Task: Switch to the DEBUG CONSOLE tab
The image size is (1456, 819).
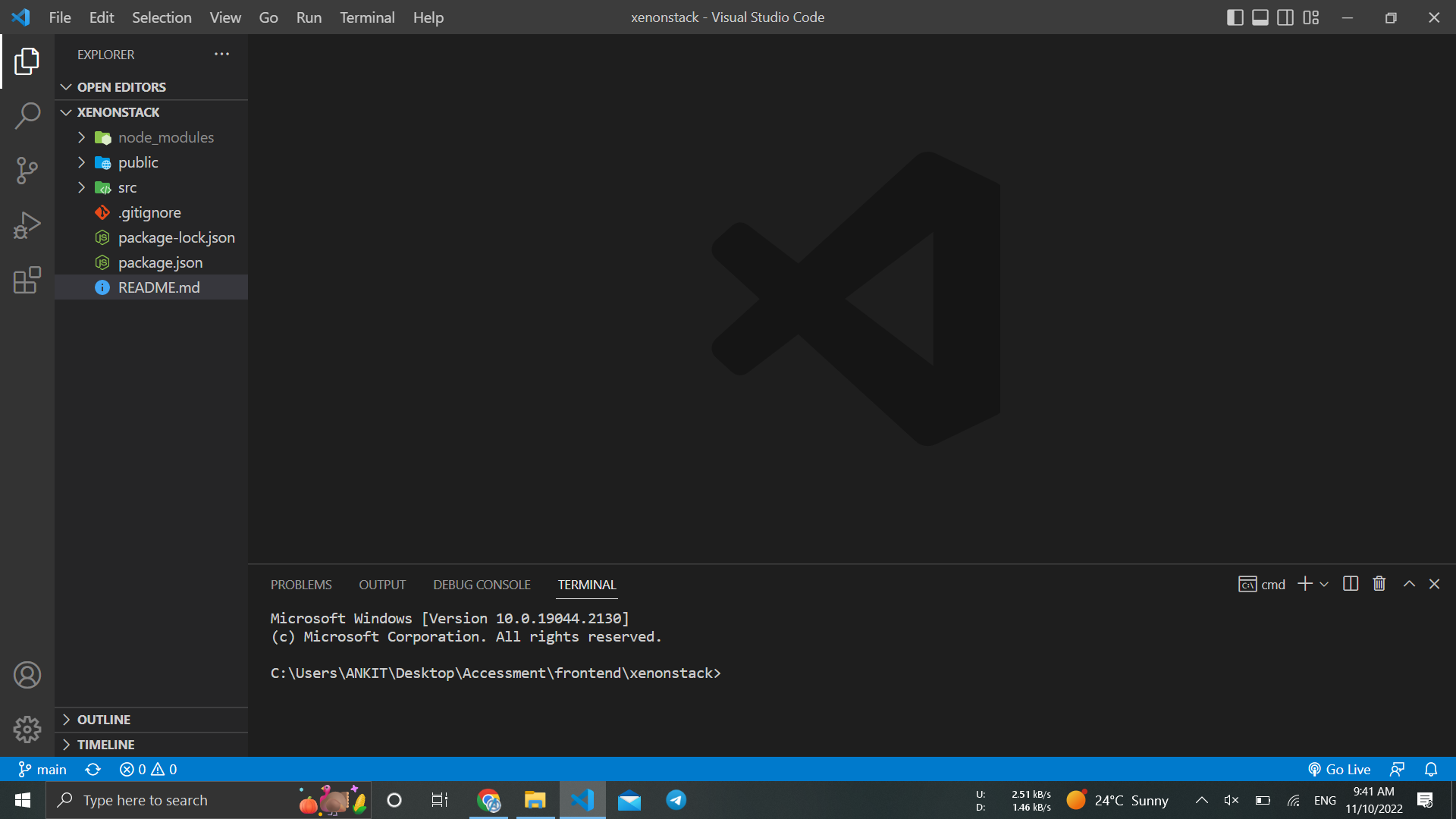Action: tap(482, 584)
